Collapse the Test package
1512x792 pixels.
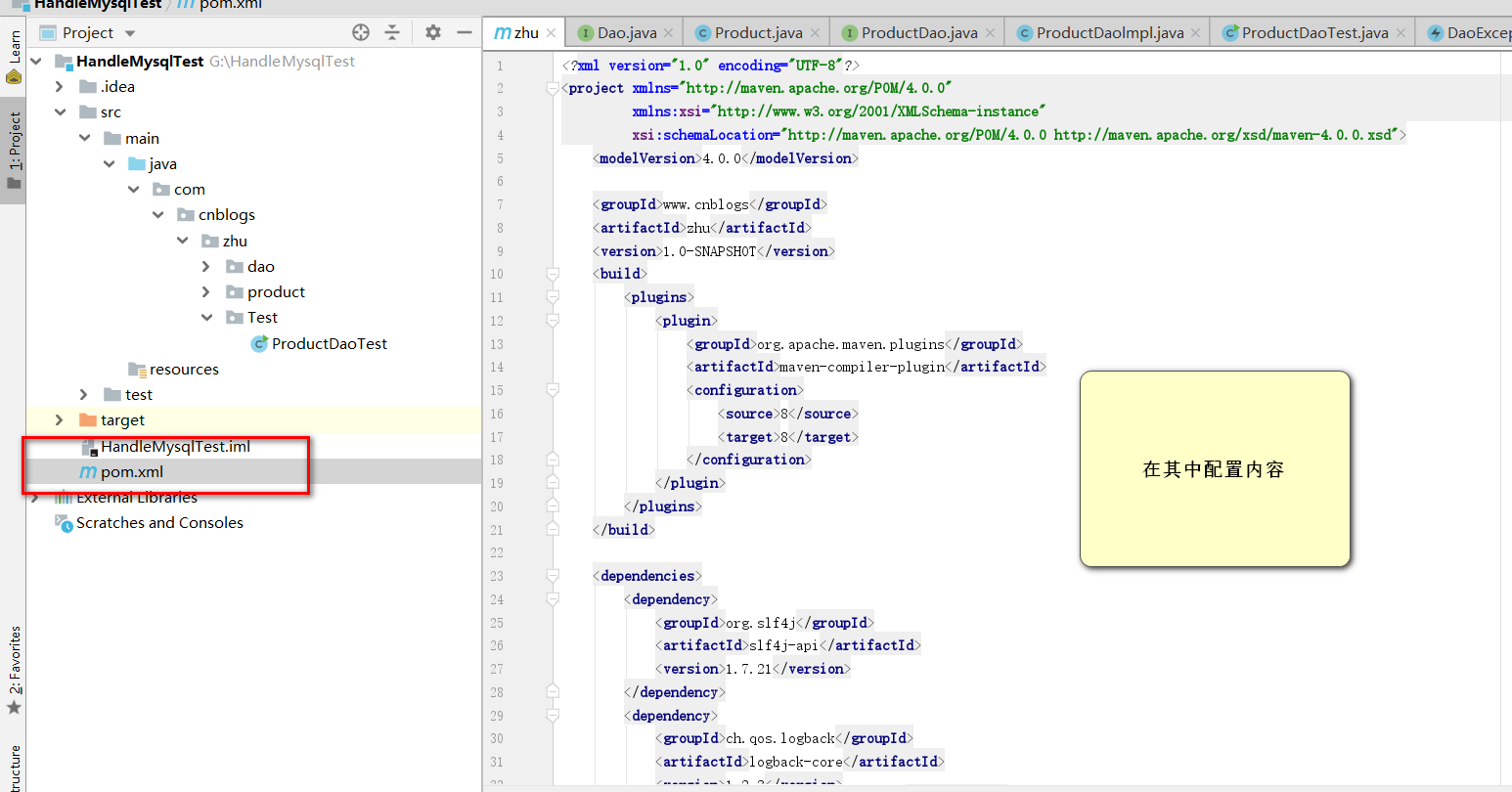206,317
